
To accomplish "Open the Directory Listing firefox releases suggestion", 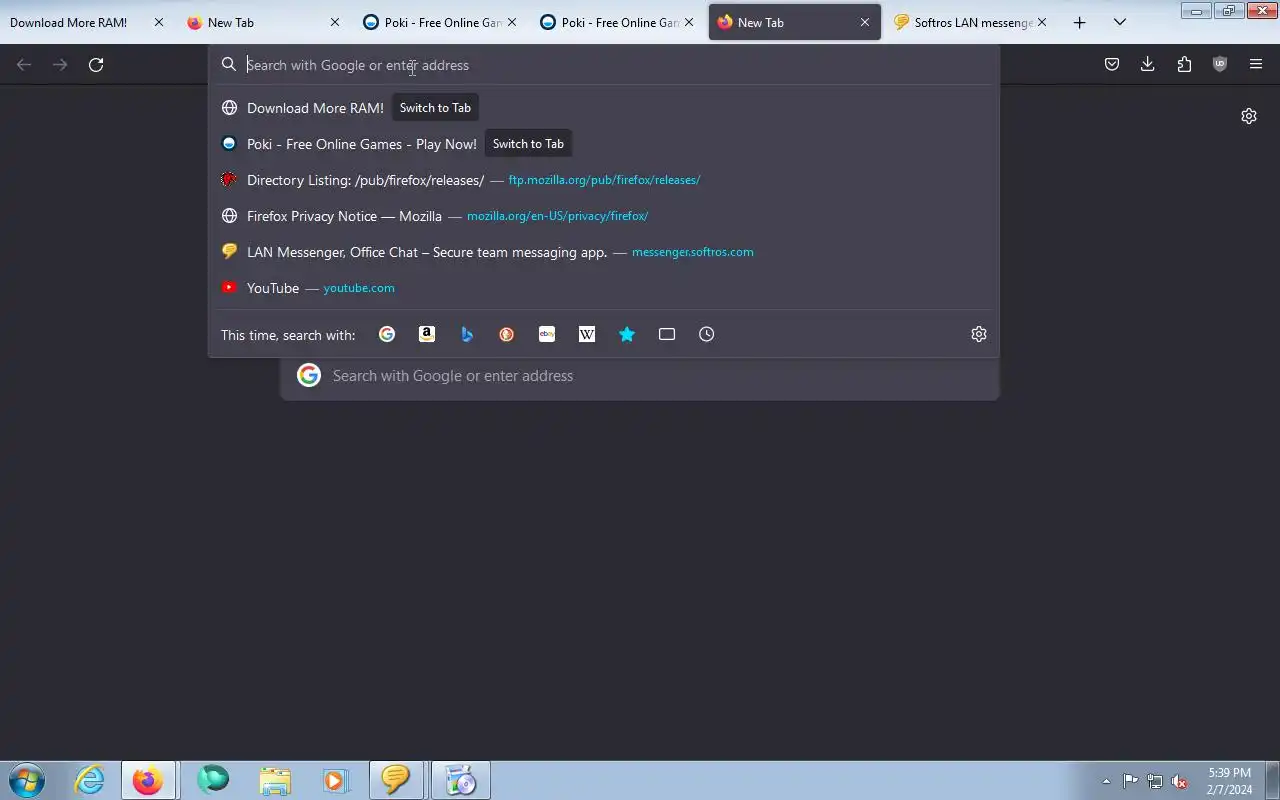I will 604,180.
